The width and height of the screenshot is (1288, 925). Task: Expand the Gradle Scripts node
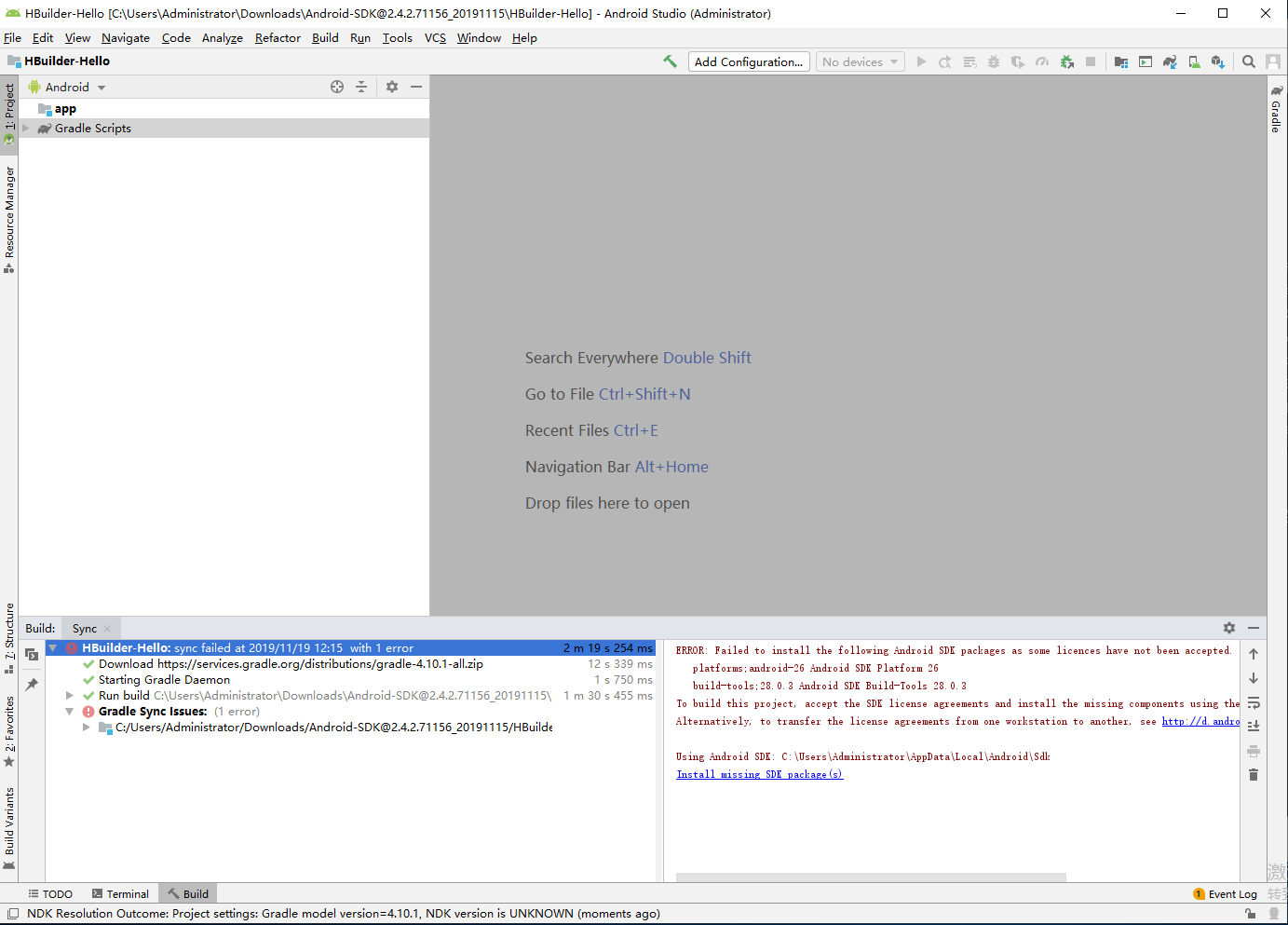pyautogui.click(x=26, y=129)
